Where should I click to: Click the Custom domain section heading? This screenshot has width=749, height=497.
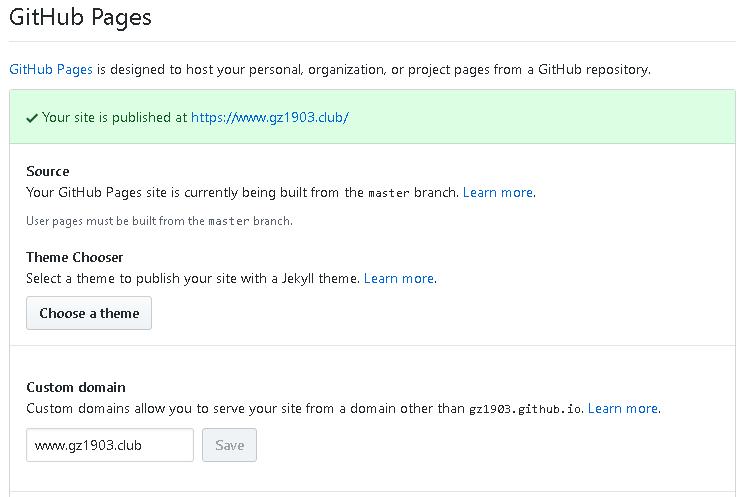76,387
